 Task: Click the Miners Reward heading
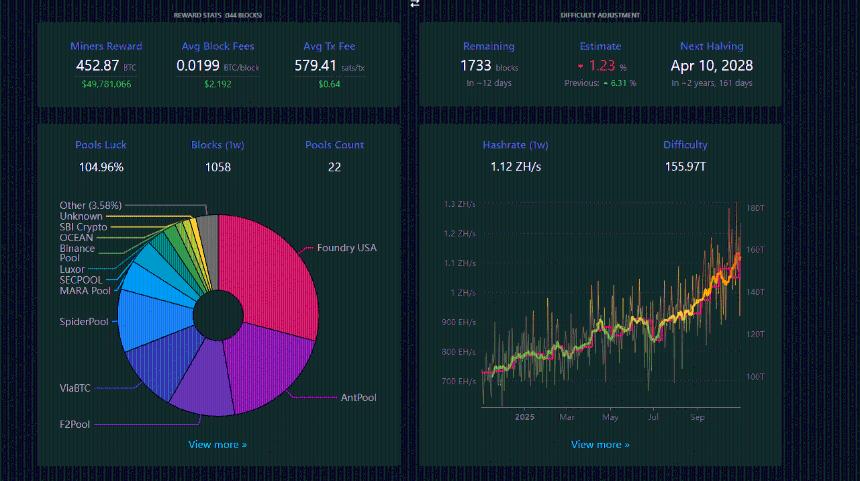(106, 46)
